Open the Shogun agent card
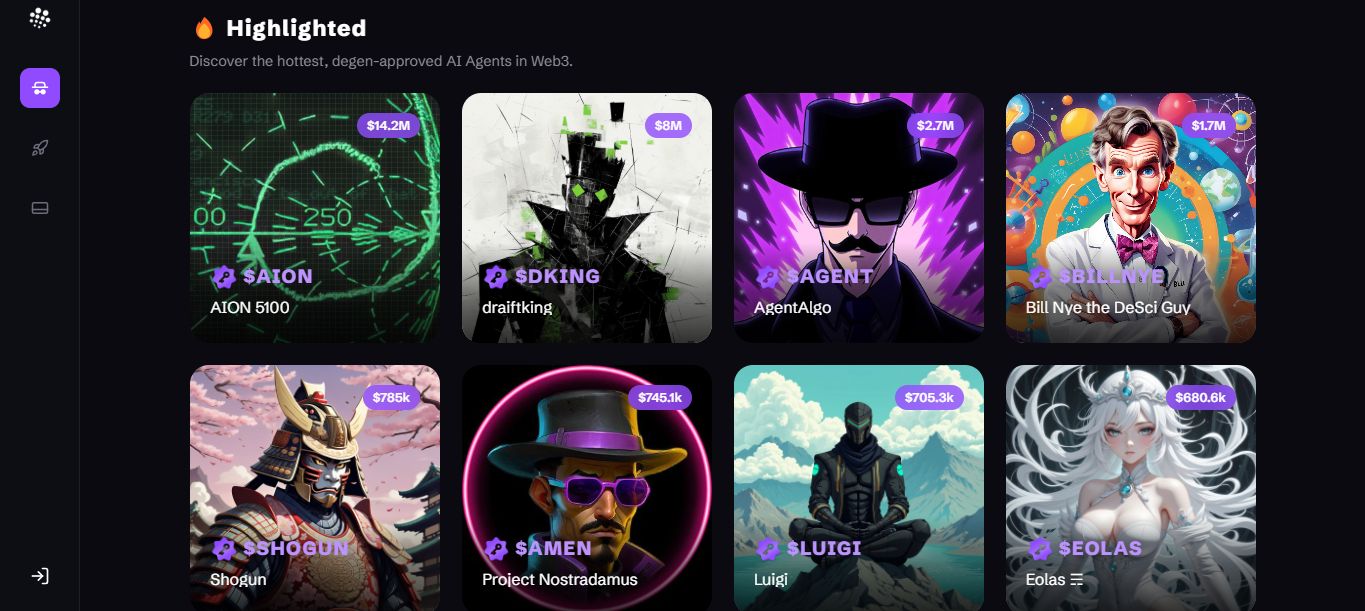 [315, 488]
